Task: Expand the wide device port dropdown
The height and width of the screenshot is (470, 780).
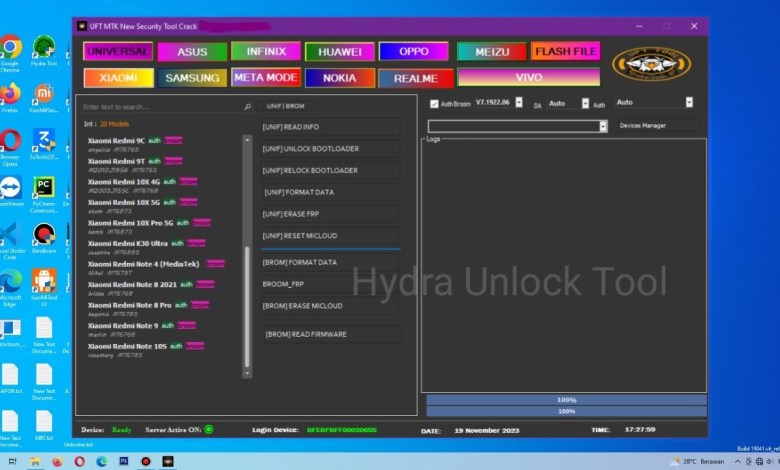Action: point(603,126)
